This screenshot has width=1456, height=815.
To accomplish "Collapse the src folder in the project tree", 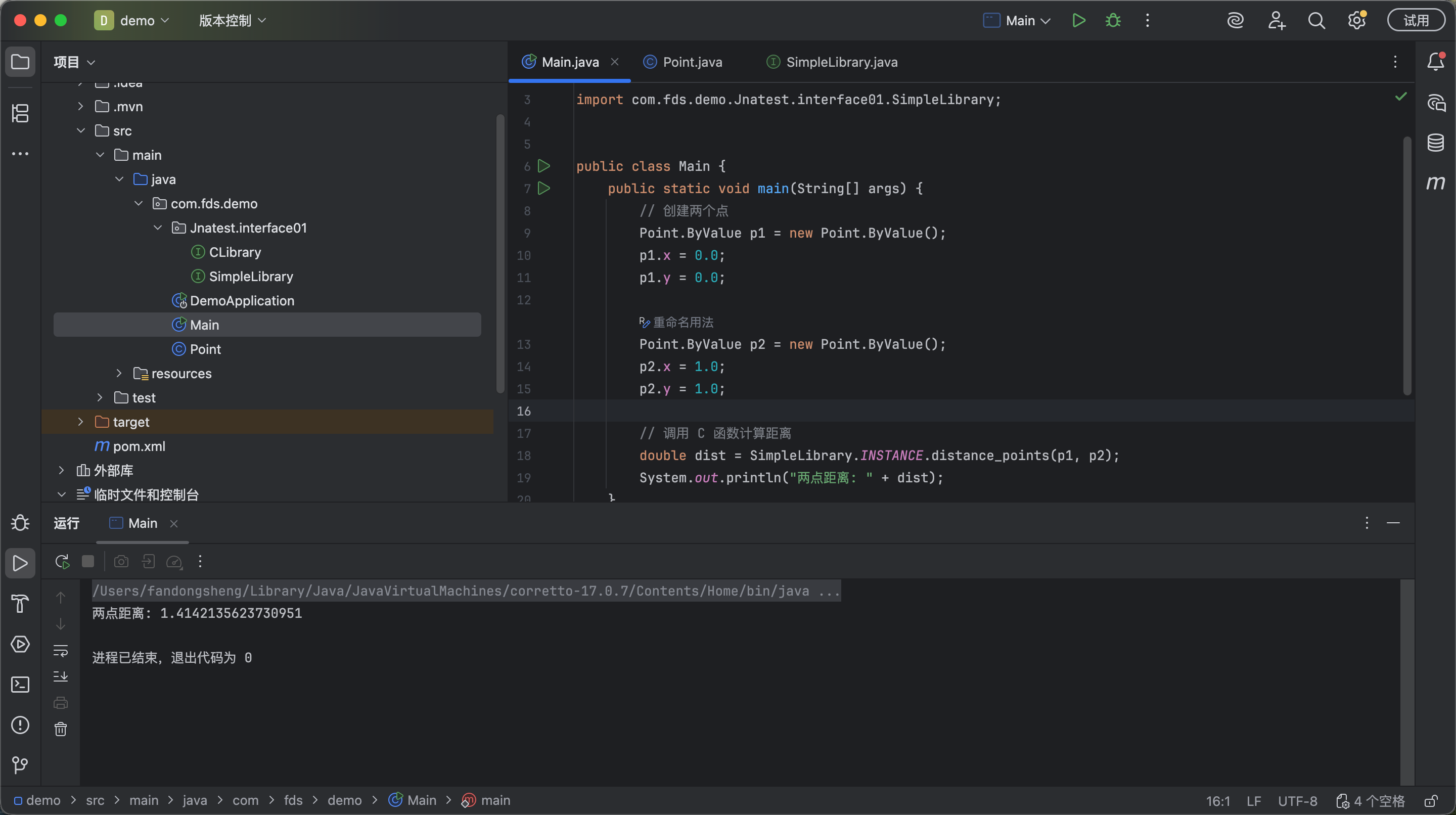I will [x=81, y=130].
